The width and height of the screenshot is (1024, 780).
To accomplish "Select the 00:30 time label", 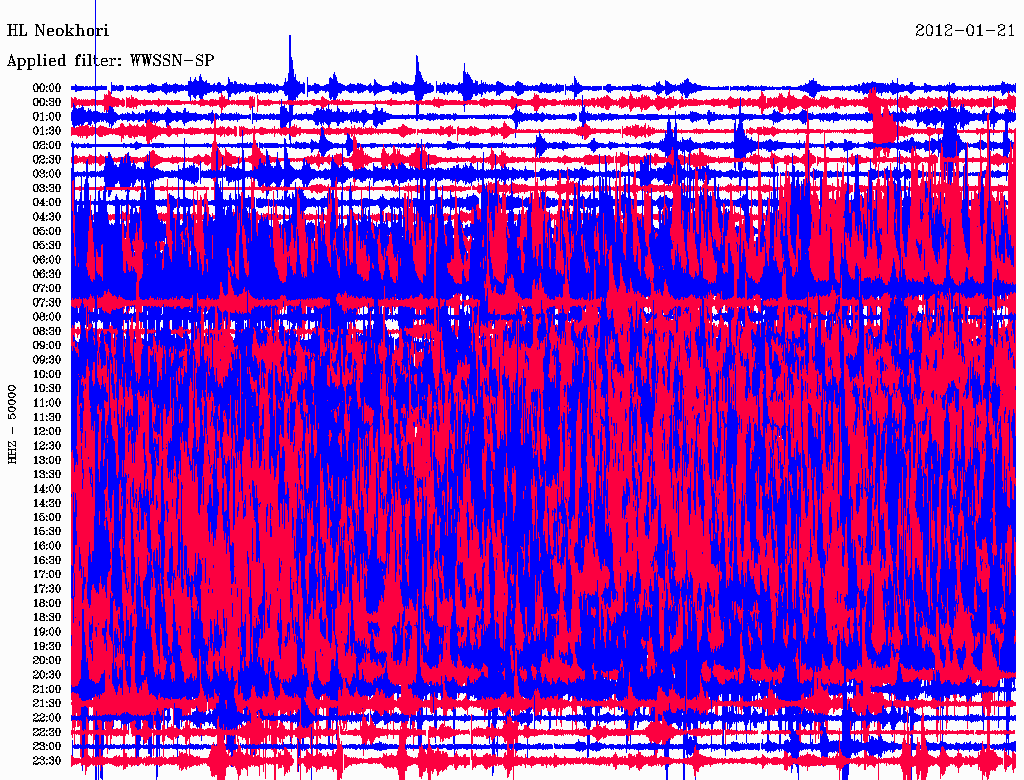I will 47,102.
